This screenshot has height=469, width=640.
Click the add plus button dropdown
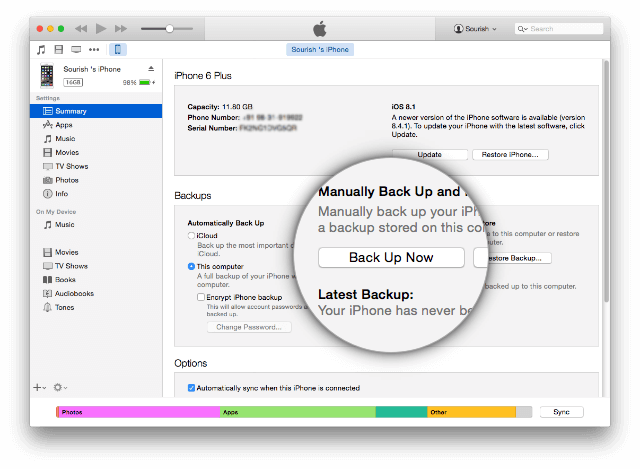click(x=40, y=387)
